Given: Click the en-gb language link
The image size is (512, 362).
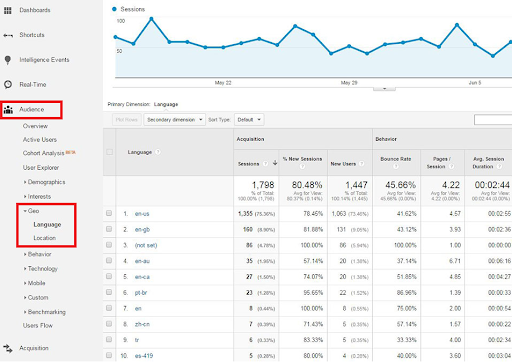Looking at the screenshot, I should (x=142, y=229).
